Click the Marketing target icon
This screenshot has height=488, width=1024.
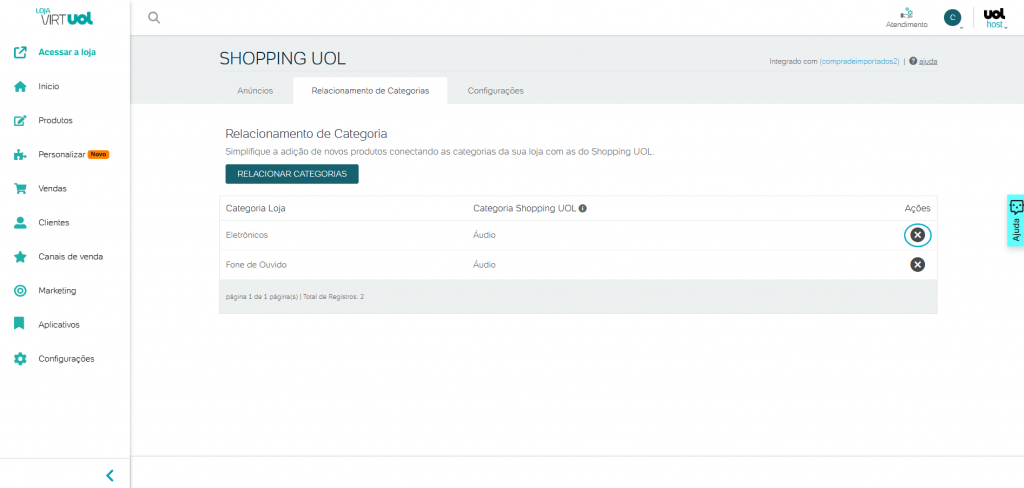[20, 291]
